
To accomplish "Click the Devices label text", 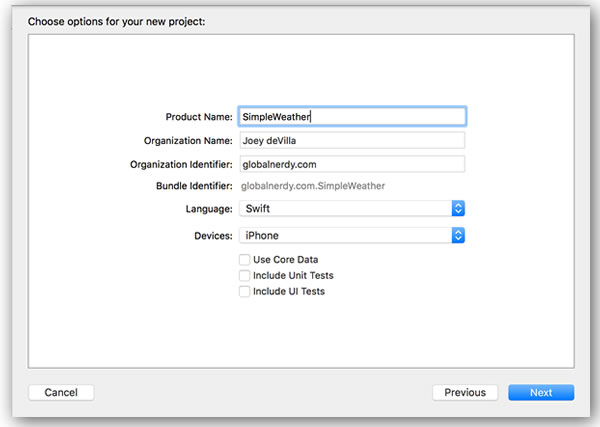I will 213,236.
